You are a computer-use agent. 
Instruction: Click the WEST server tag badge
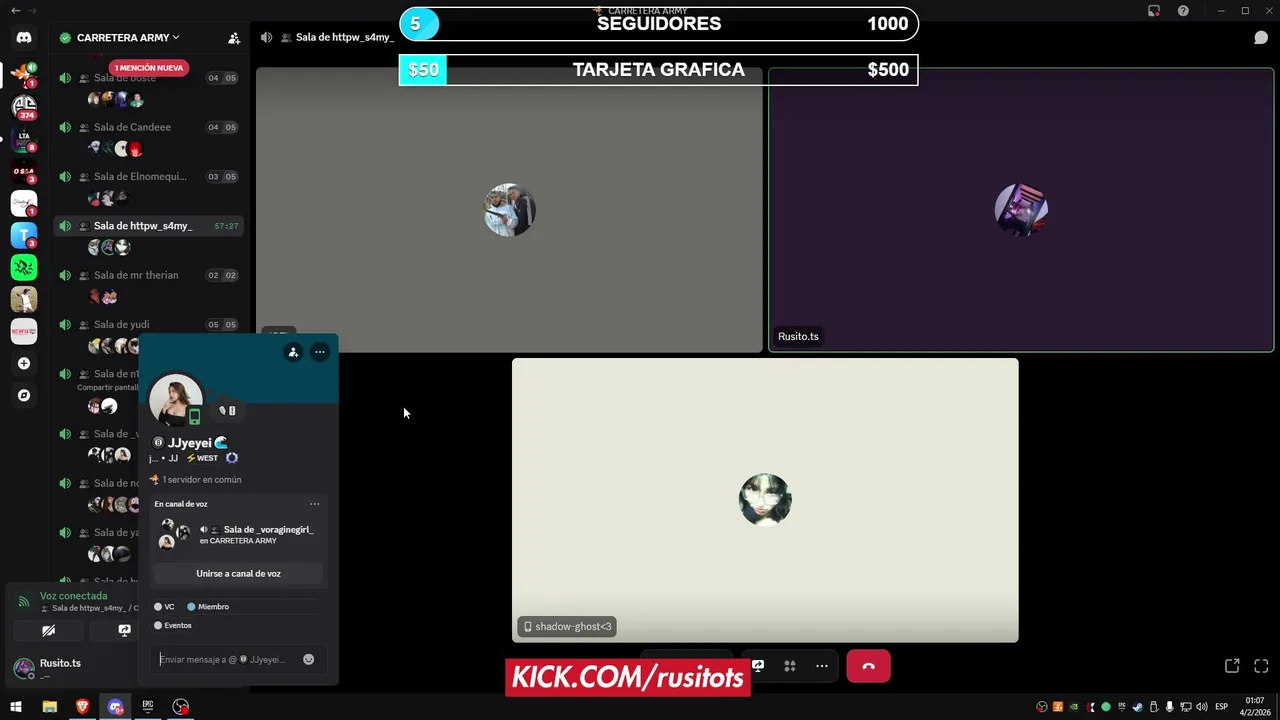point(202,458)
